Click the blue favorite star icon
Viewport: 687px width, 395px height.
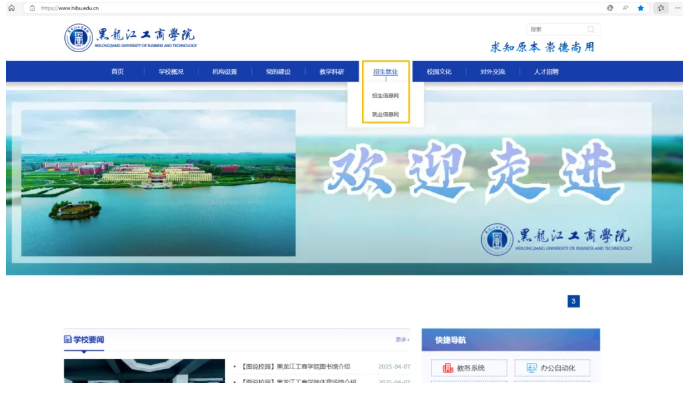641,8
